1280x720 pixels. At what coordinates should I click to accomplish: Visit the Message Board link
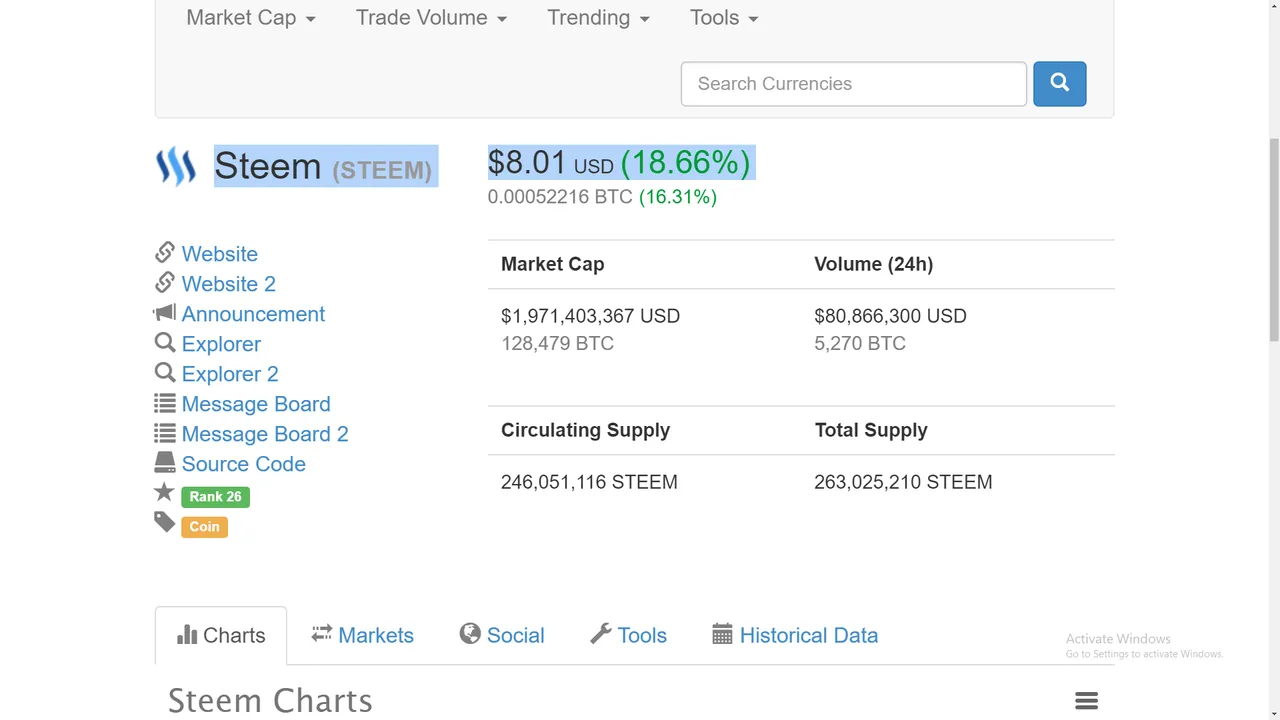click(256, 404)
